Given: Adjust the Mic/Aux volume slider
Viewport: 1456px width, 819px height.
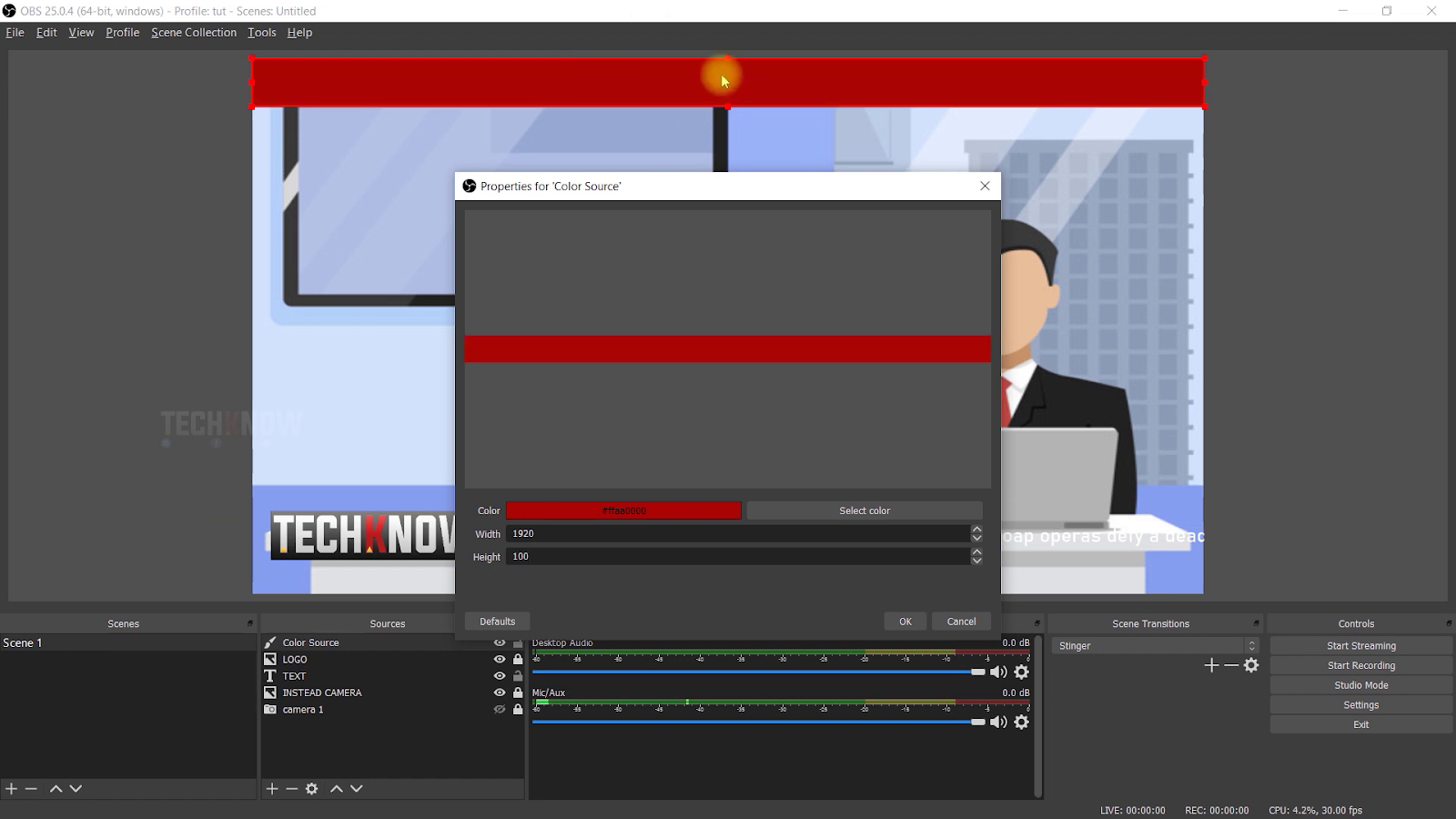Looking at the screenshot, I should click(x=758, y=722).
